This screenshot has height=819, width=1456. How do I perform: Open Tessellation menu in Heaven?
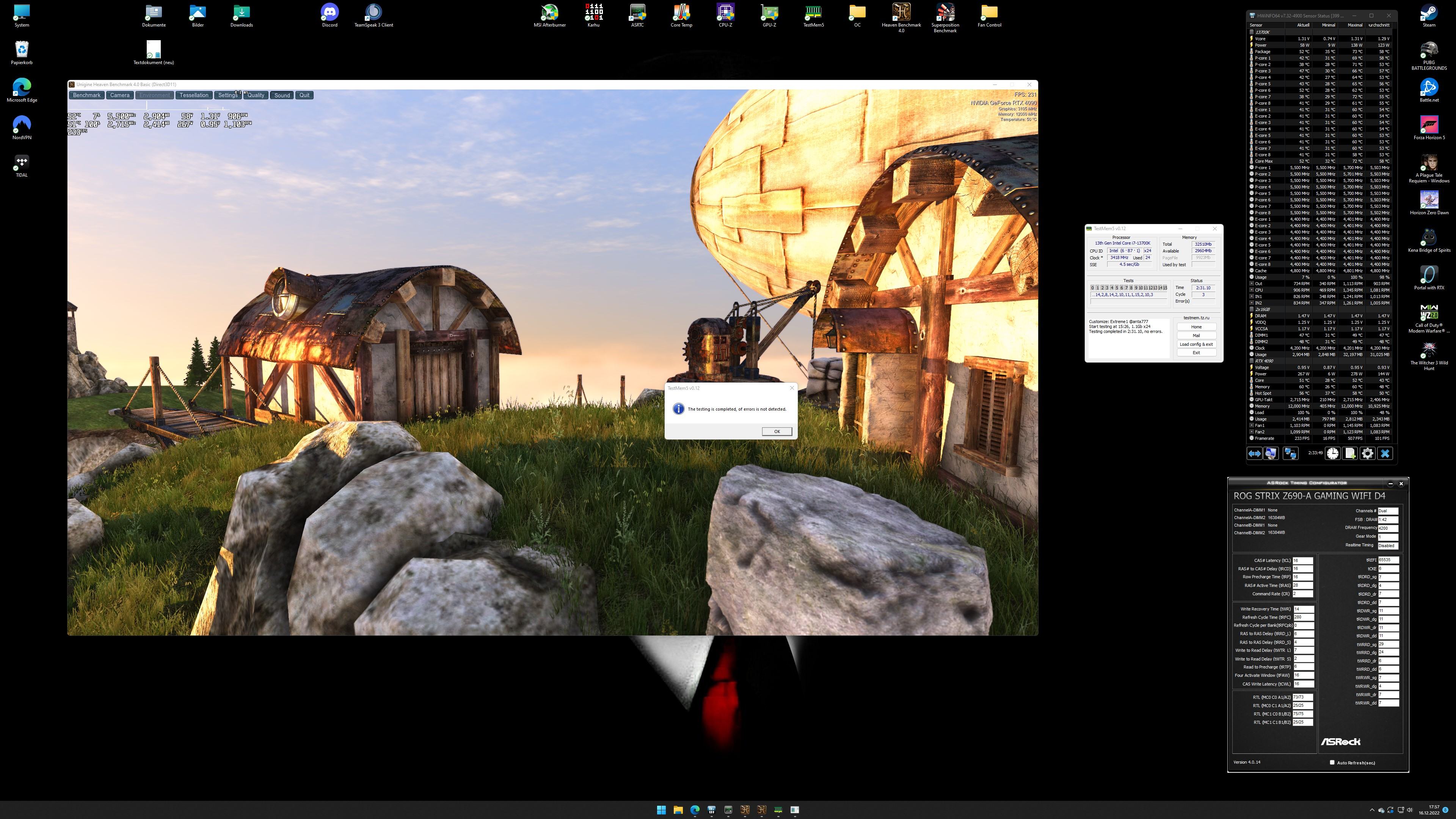click(x=194, y=95)
